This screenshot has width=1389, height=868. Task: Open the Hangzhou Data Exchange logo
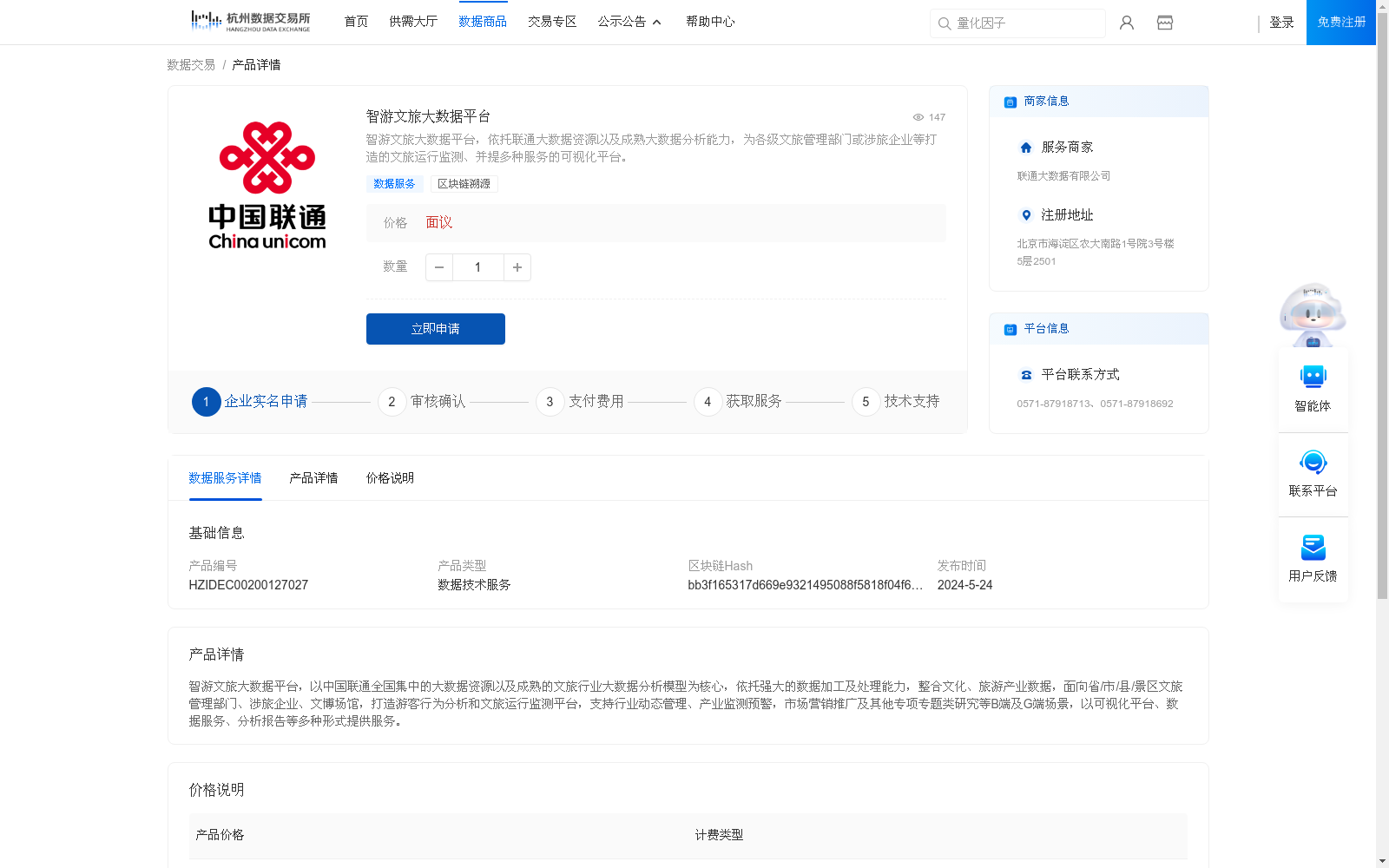pos(250,22)
